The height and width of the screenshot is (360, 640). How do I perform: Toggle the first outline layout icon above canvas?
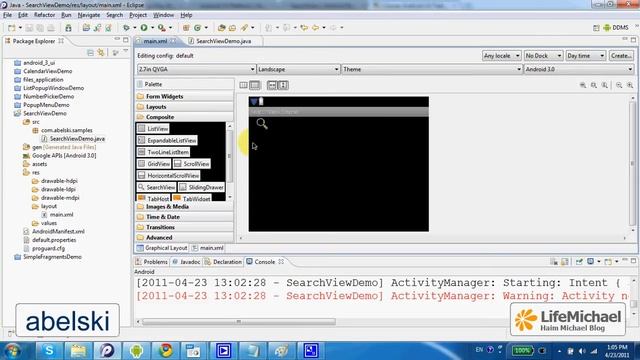(x=244, y=85)
